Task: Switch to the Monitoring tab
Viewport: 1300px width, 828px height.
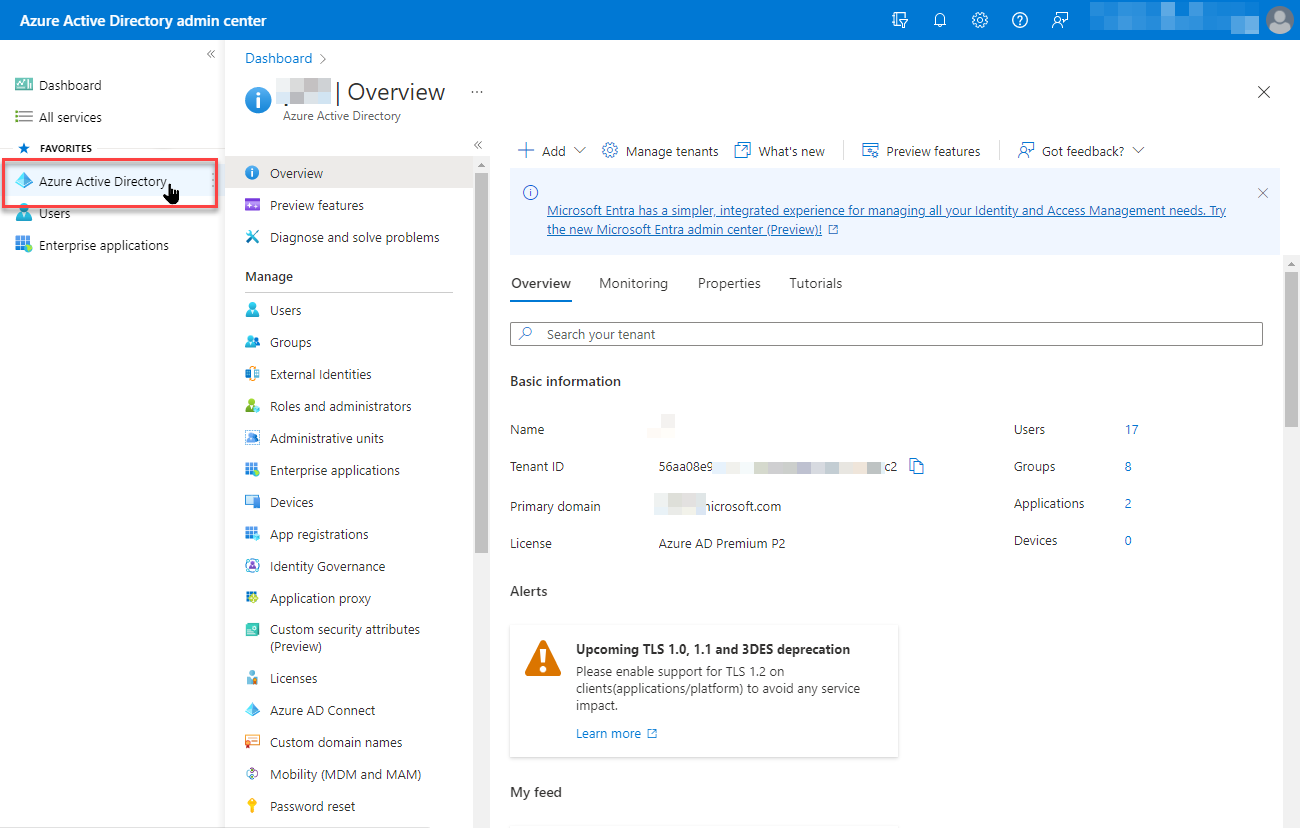Action: coord(633,283)
